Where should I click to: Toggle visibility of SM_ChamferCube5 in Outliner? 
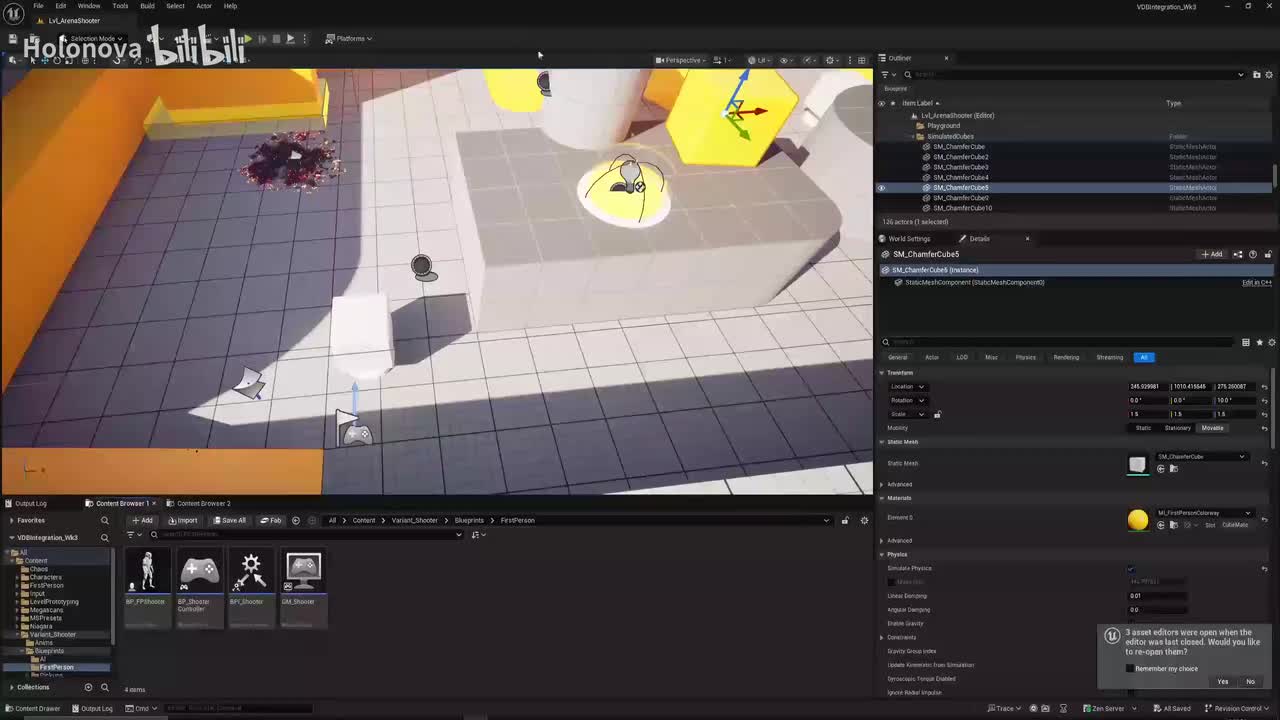click(x=881, y=187)
